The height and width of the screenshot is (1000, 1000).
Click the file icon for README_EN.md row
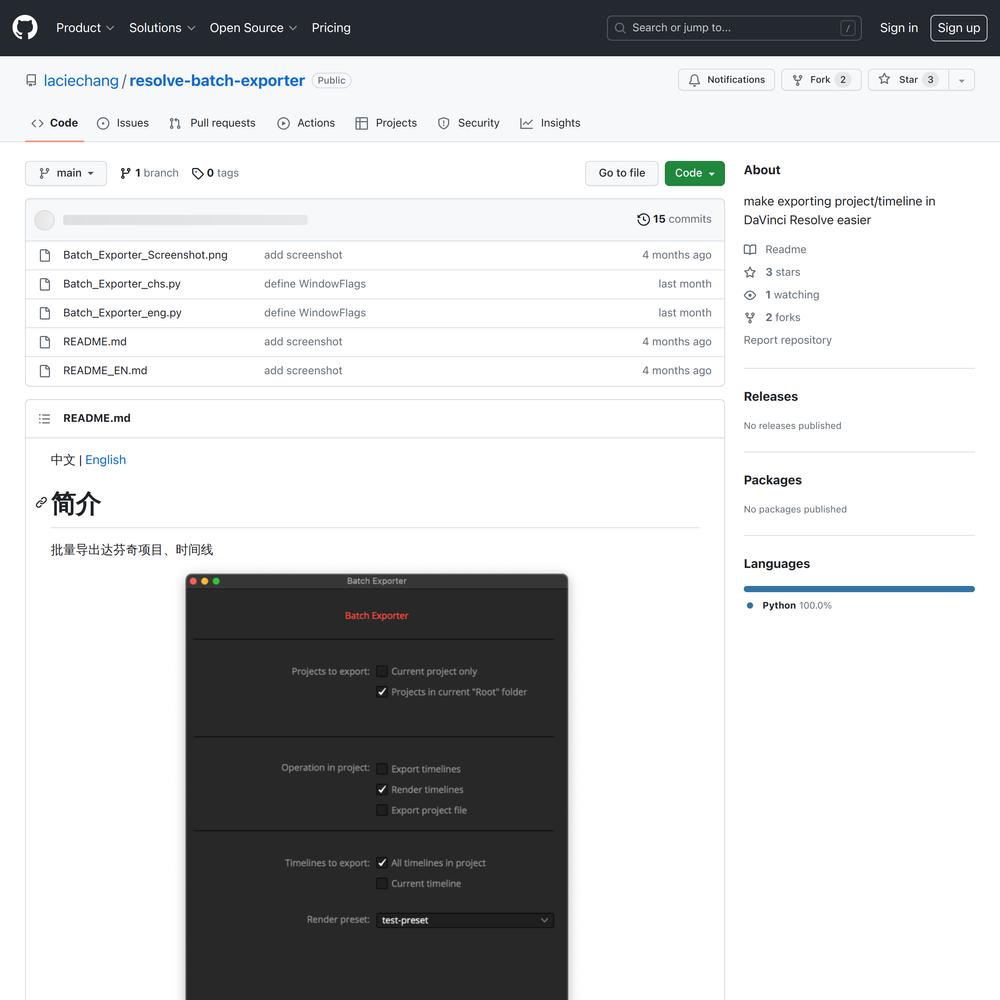45,371
